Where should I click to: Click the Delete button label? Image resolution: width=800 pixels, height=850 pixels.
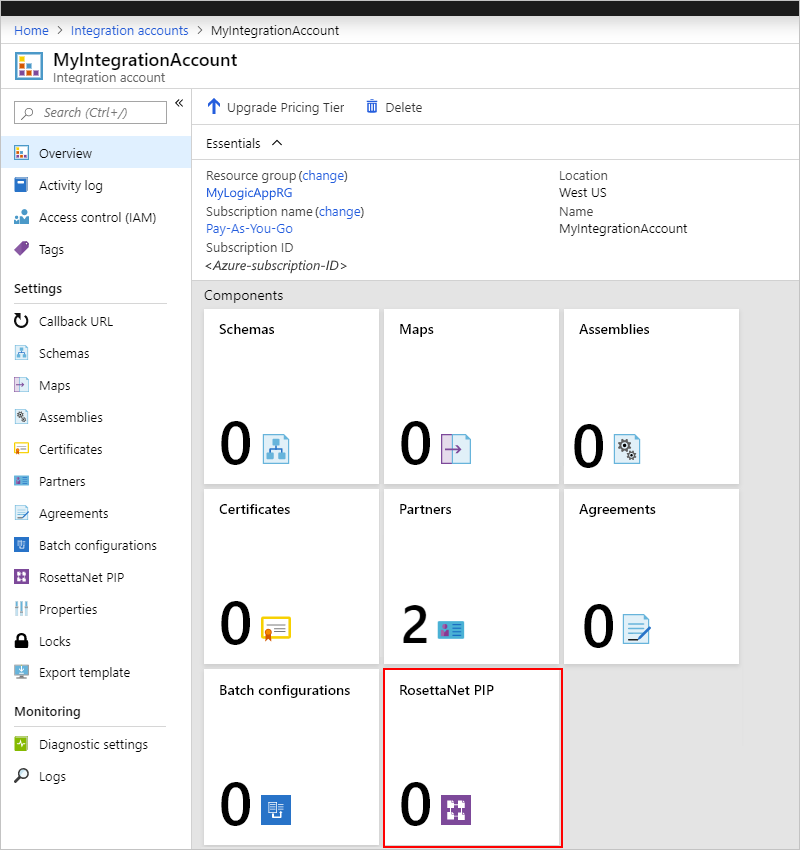pos(404,107)
